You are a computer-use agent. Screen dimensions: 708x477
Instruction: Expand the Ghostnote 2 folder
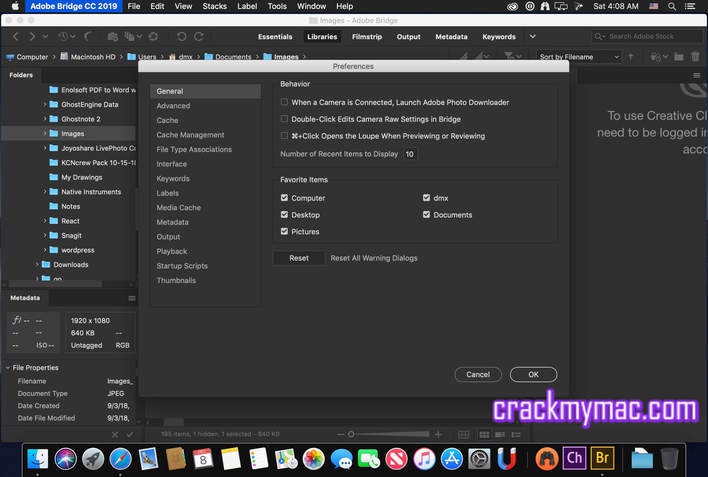(x=45, y=119)
